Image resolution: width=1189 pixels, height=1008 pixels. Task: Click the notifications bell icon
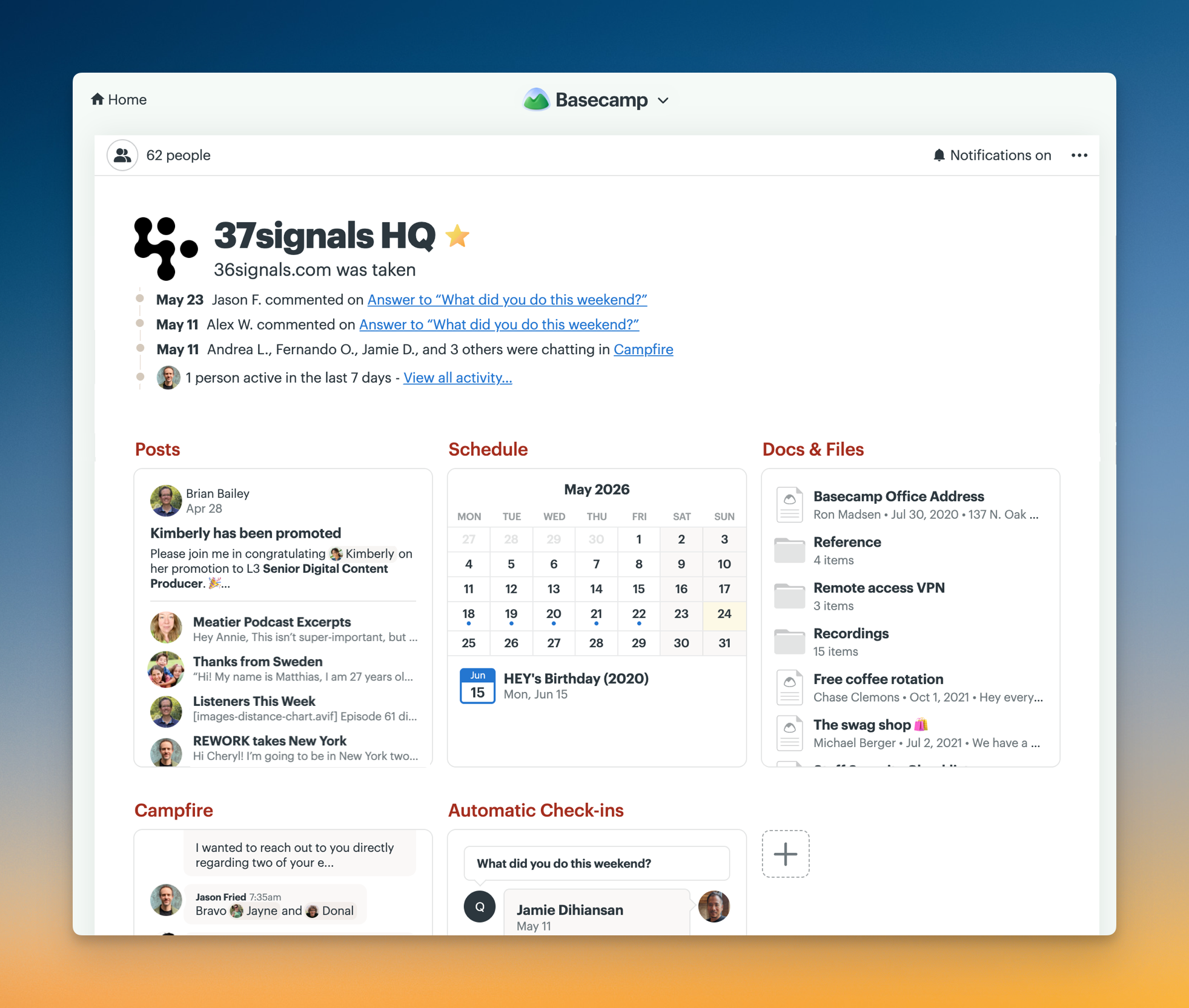[939, 156]
